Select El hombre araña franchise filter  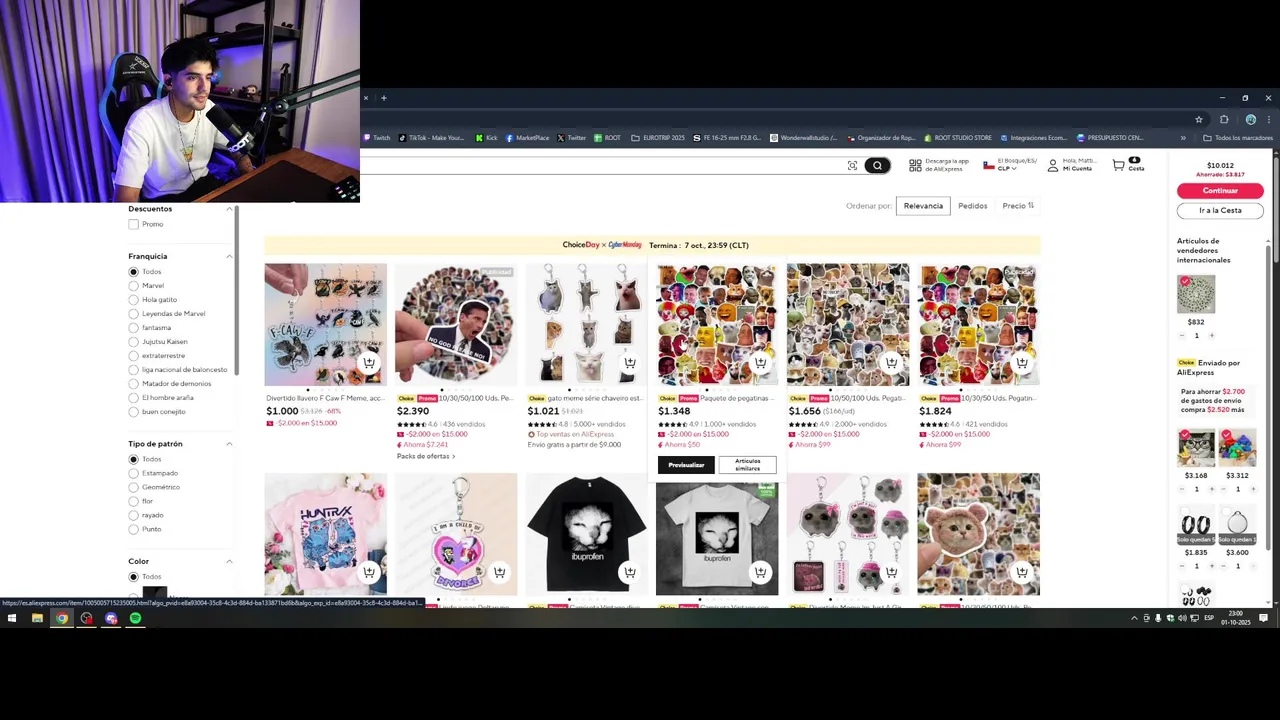click(x=133, y=398)
